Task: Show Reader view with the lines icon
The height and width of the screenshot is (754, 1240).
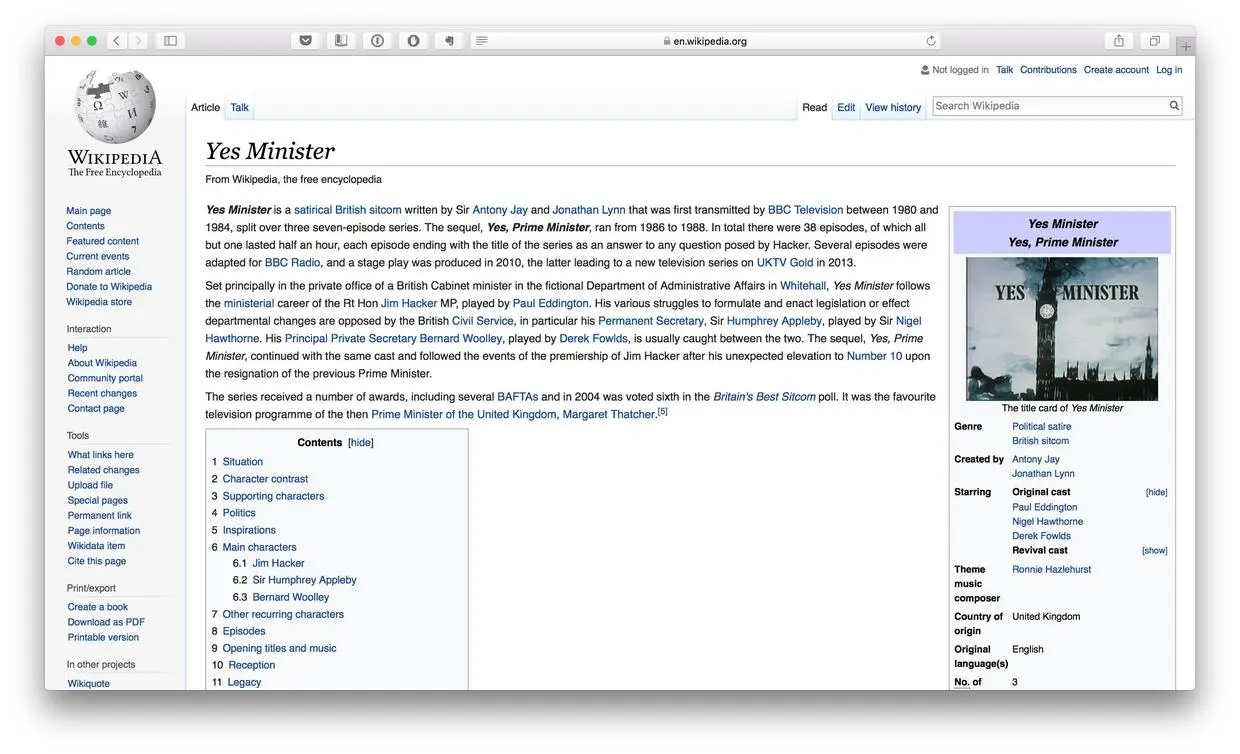Action: [x=481, y=41]
